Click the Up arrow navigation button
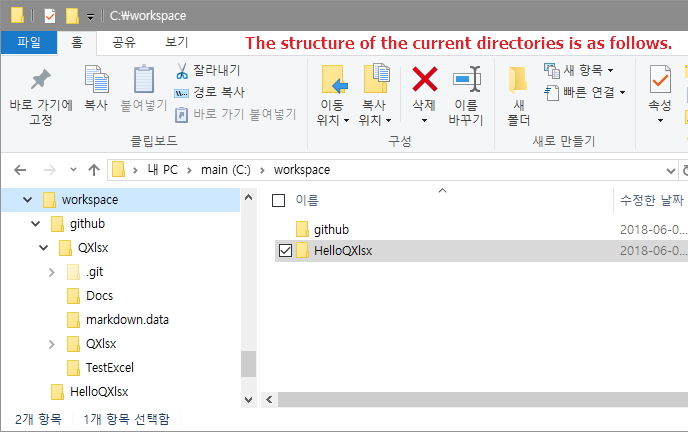Image resolution: width=688 pixels, height=432 pixels. (94, 170)
